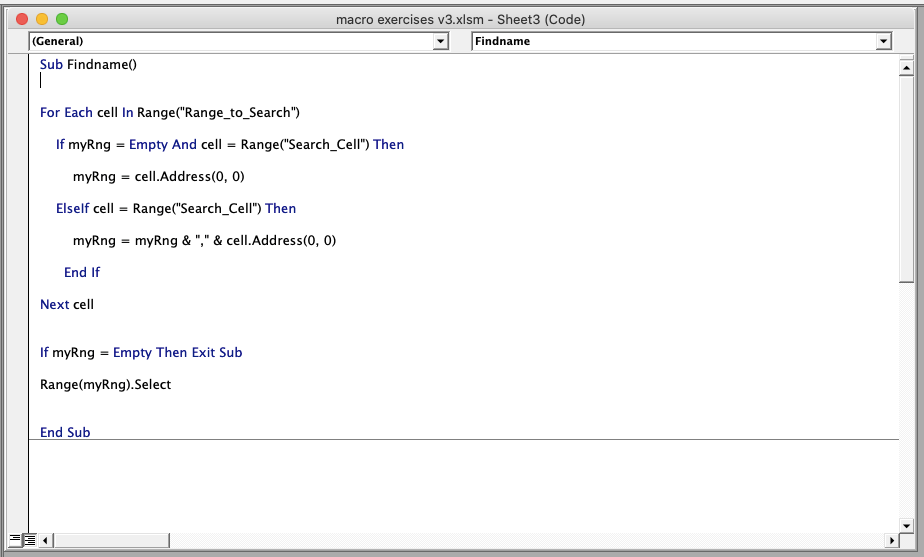
Task: Place cursor on Range(myRng).Select line
Action: point(105,384)
